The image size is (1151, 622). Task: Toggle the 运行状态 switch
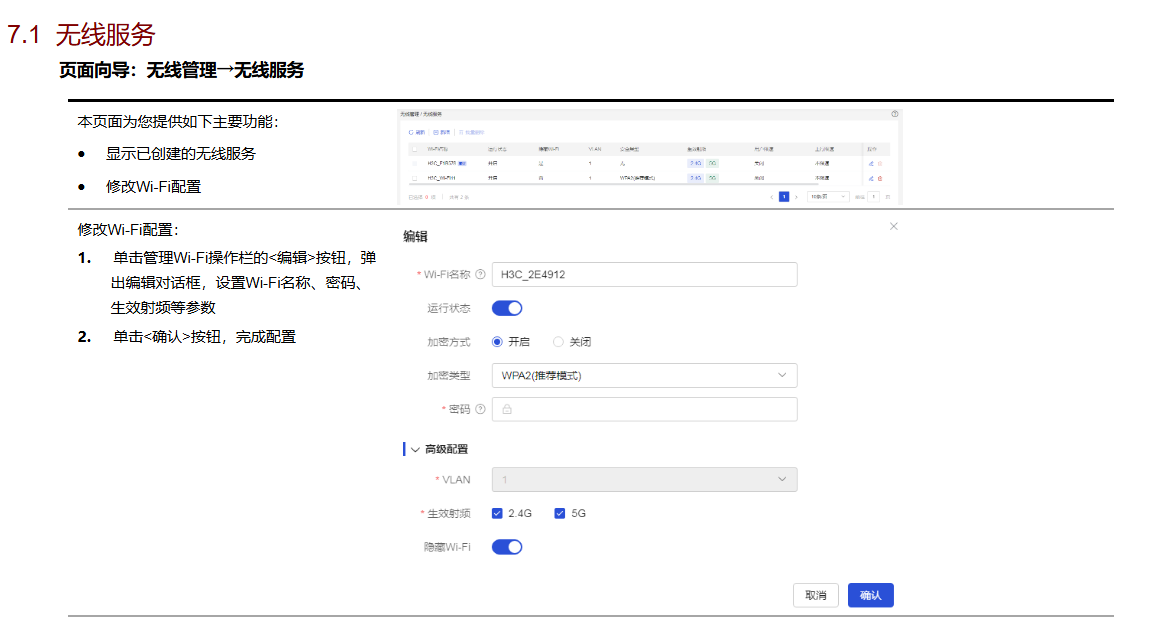coord(507,308)
